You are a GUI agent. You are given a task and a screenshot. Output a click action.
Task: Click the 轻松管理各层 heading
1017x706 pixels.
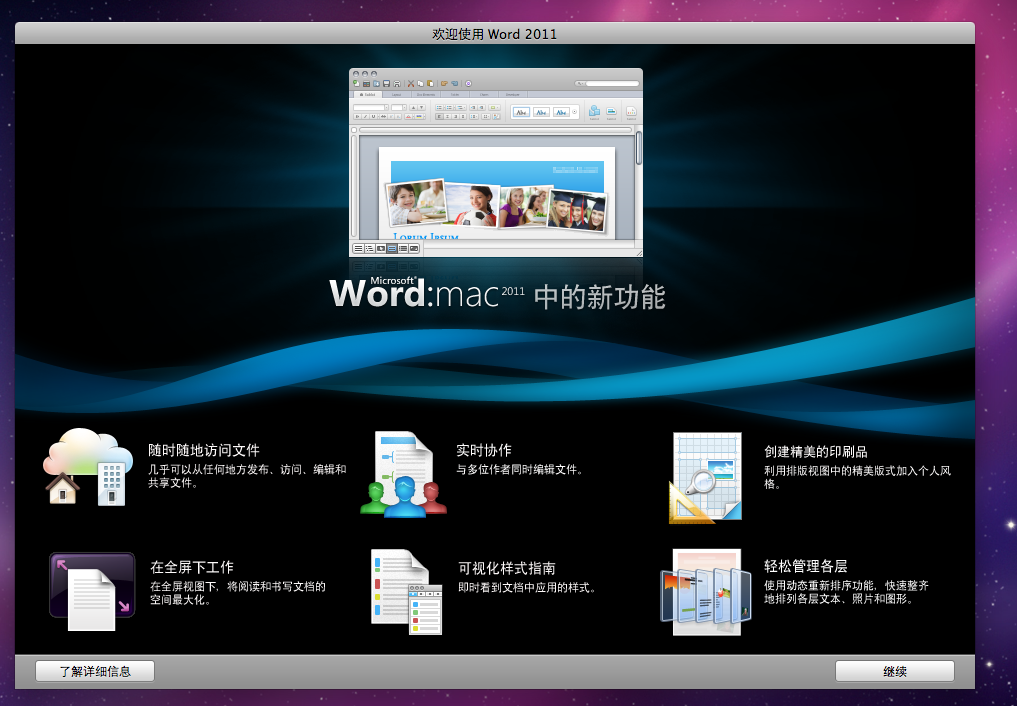click(x=806, y=566)
